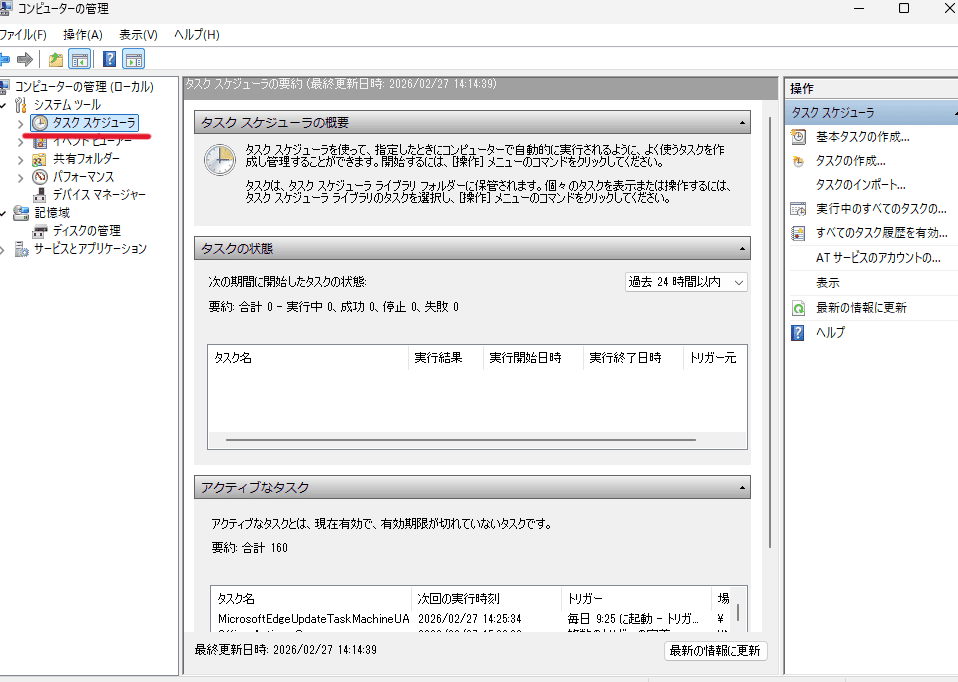Toggle the Show/Hide action pane icon
Image resolution: width=958 pixels, height=682 pixels.
tap(134, 59)
